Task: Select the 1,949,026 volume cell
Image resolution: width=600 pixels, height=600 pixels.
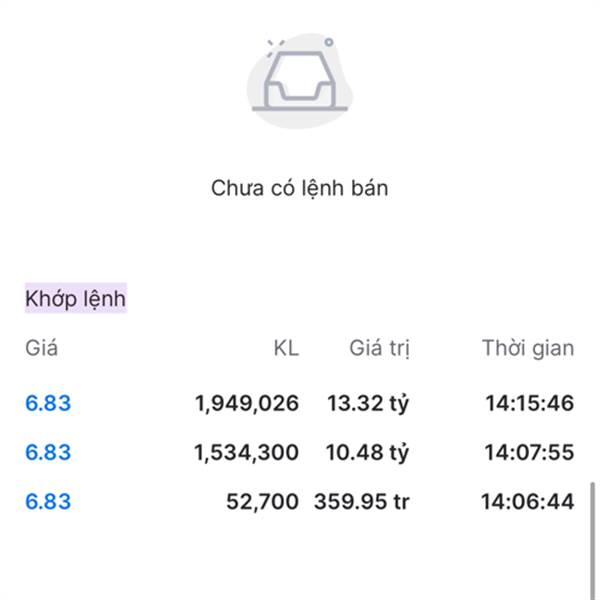Action: 247,404
